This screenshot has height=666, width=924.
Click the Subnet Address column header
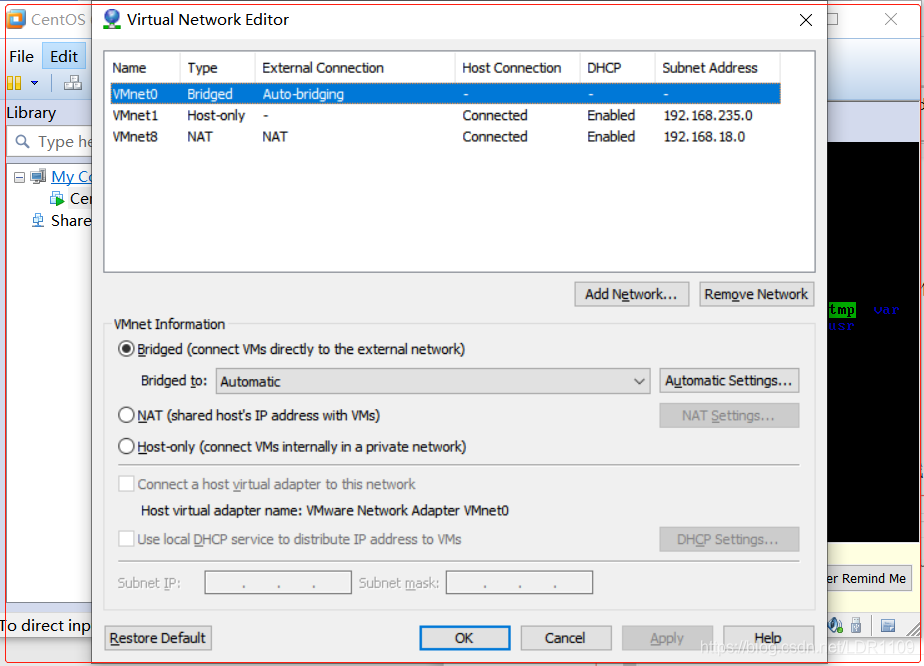point(717,68)
